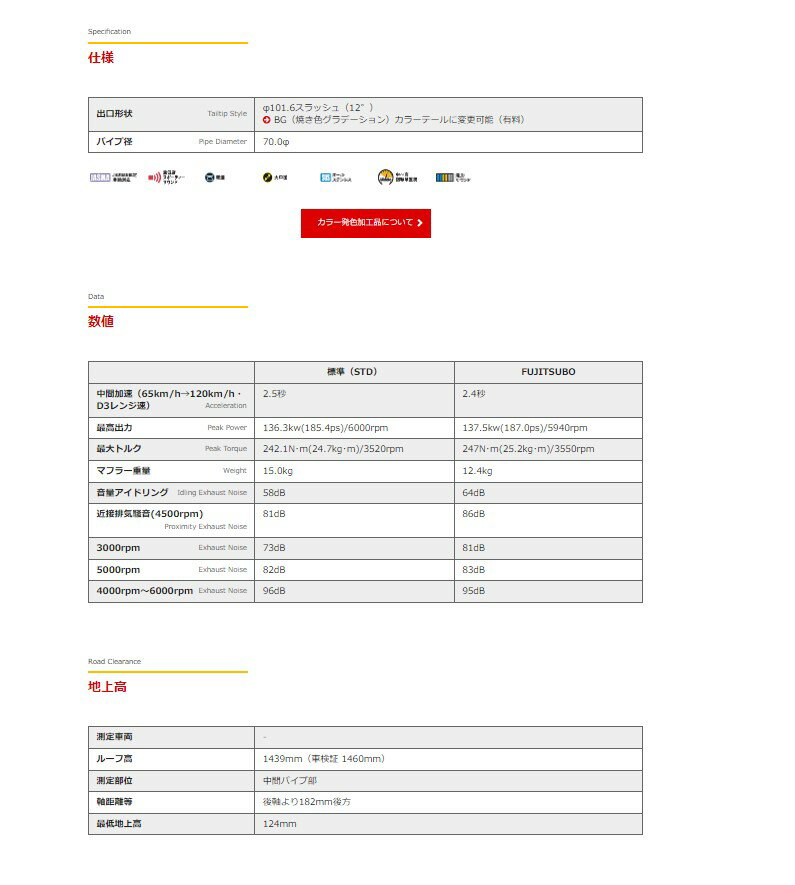Click the 仕様 section heading

[x=101, y=58]
